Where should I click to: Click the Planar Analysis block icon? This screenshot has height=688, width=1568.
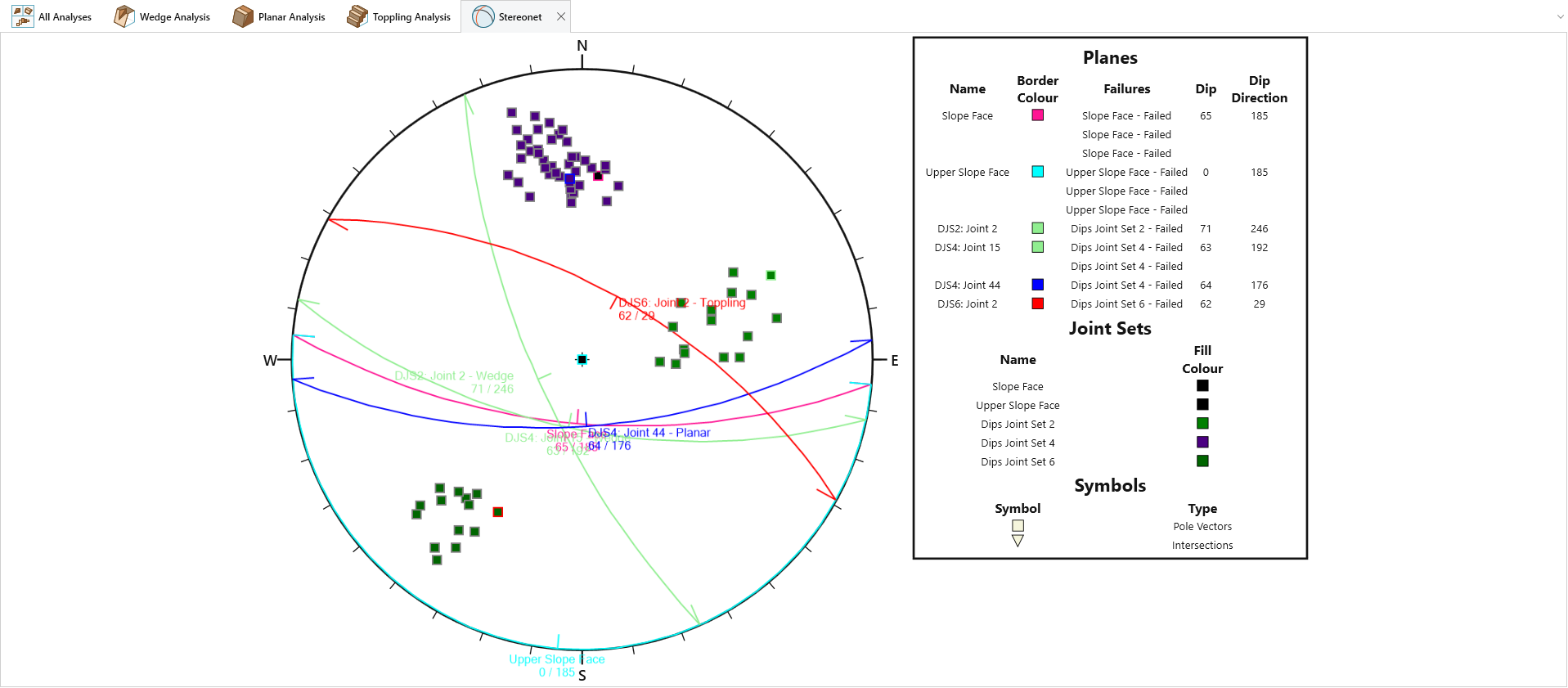243,16
